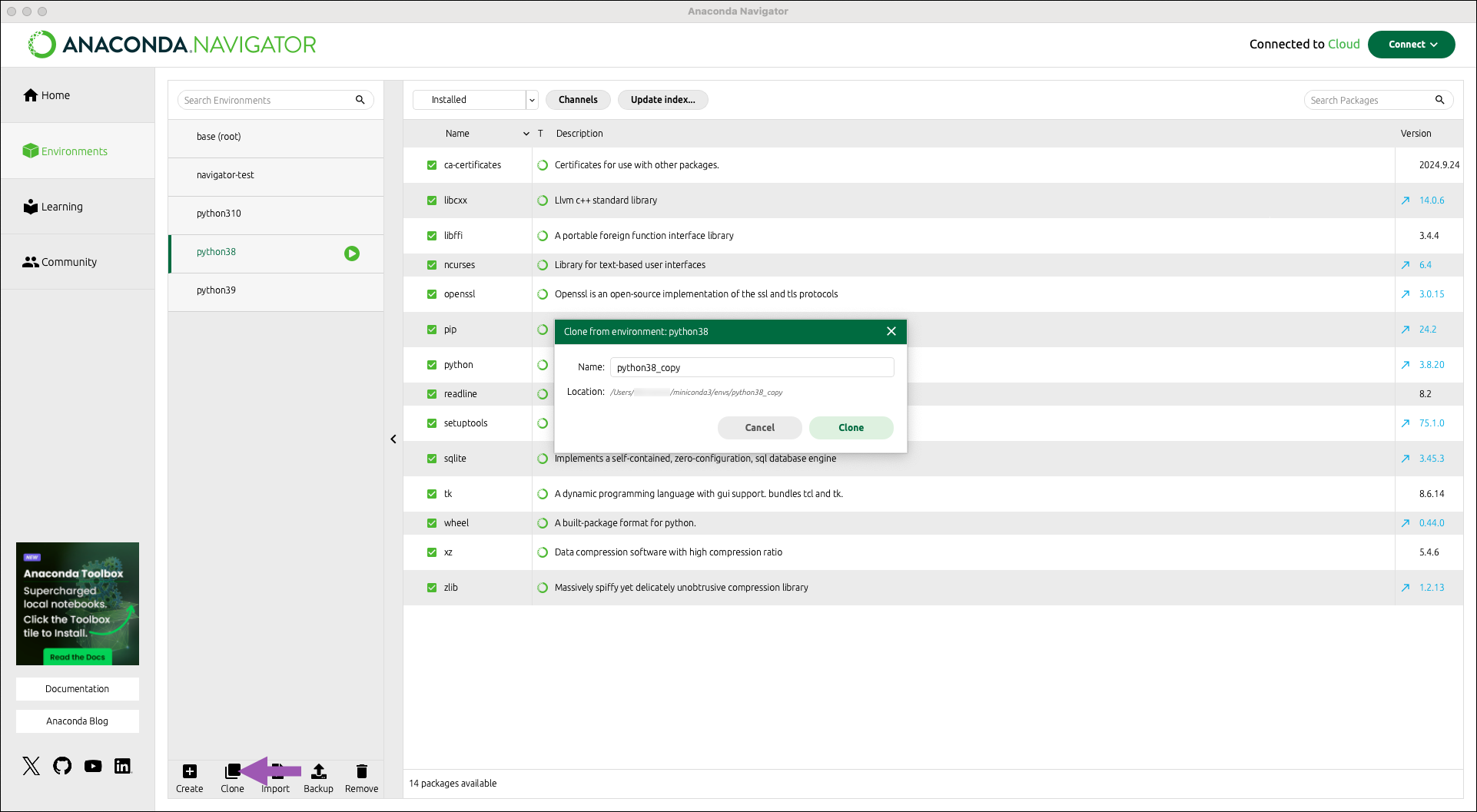Click the upgrade arrow icon for pip
This screenshot has height=812, width=1477.
point(1406,330)
